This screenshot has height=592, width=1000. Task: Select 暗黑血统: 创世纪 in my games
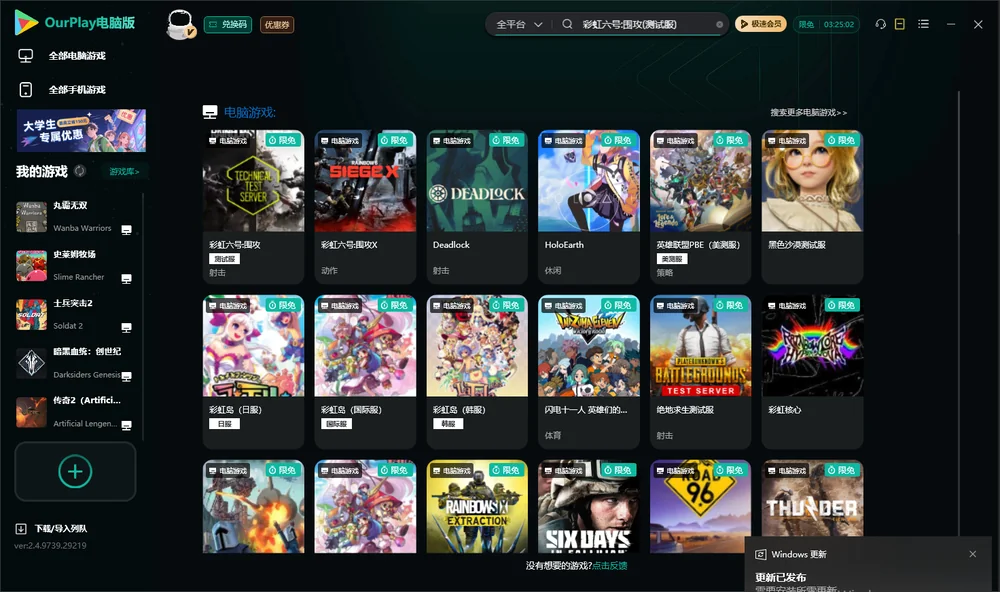point(74,364)
